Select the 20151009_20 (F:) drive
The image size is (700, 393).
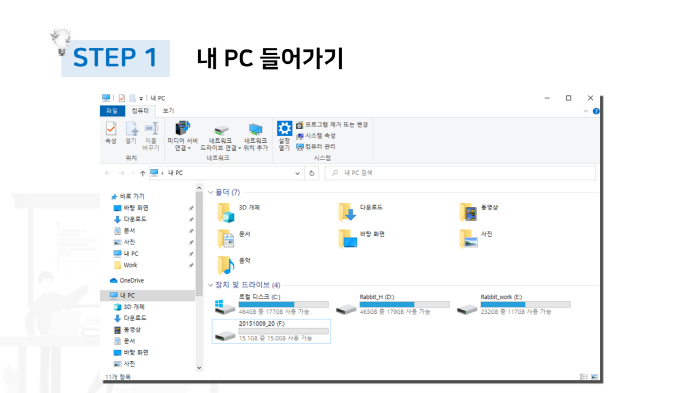[271, 331]
